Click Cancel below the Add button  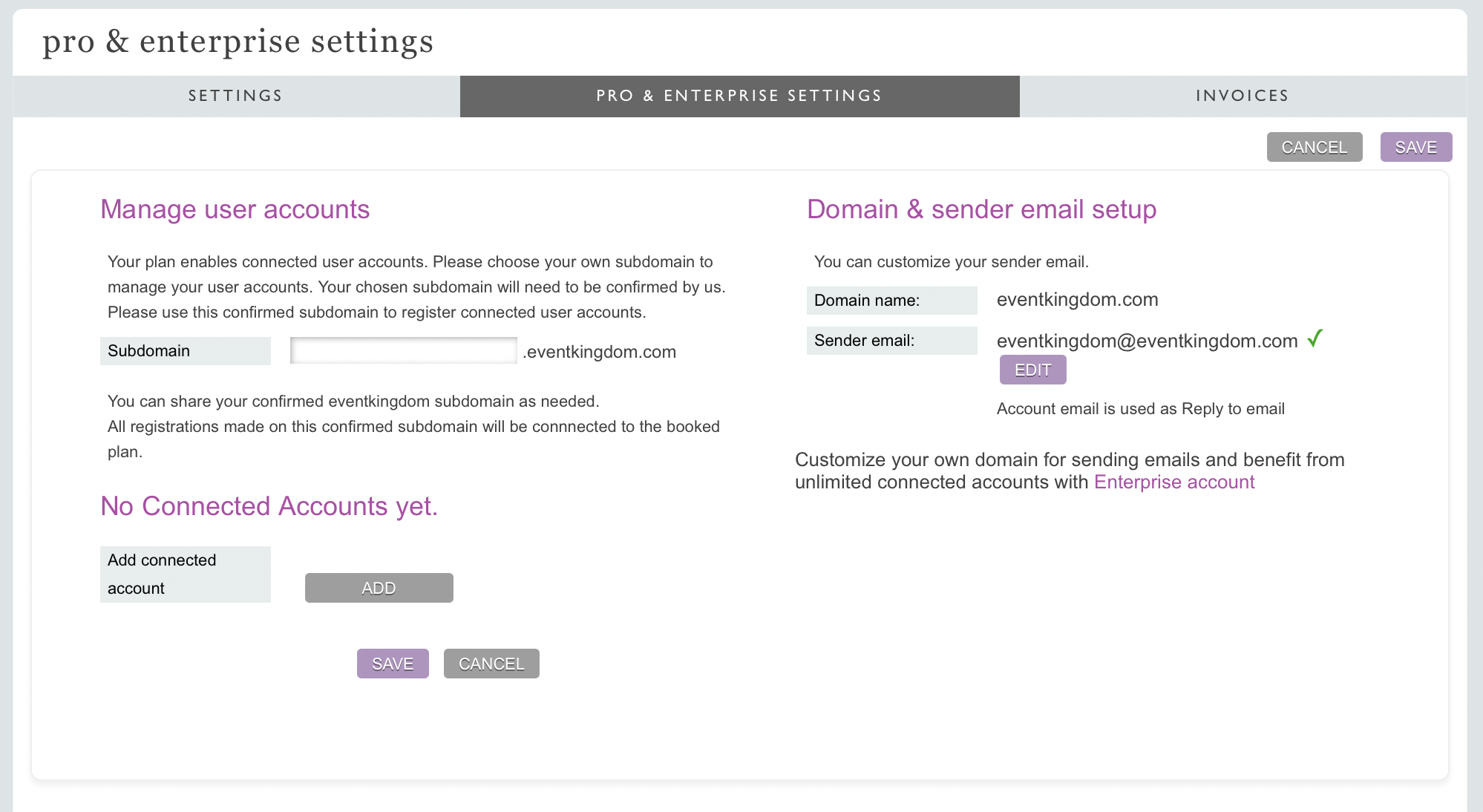click(491, 664)
